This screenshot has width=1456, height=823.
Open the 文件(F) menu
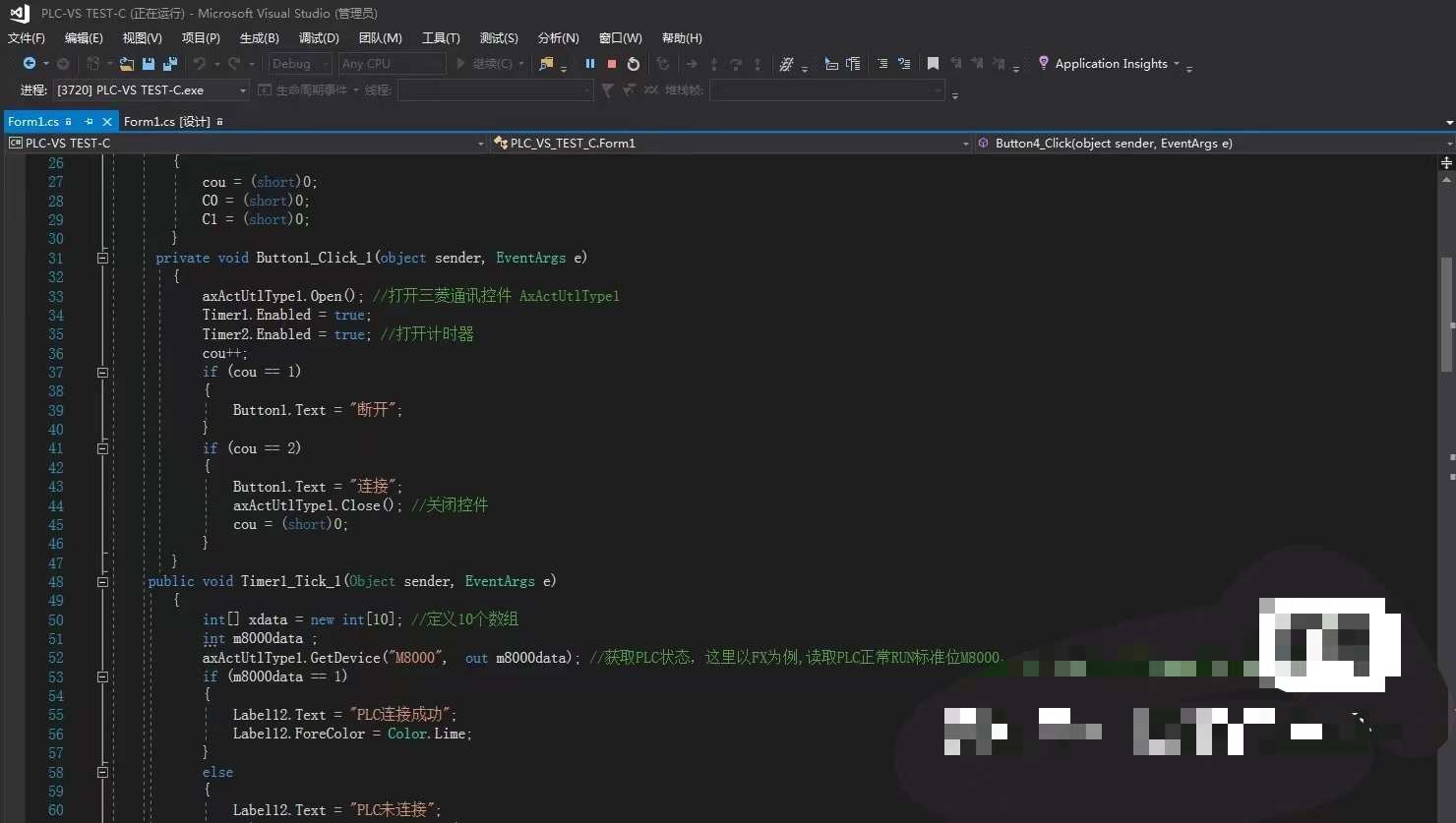pyautogui.click(x=27, y=38)
